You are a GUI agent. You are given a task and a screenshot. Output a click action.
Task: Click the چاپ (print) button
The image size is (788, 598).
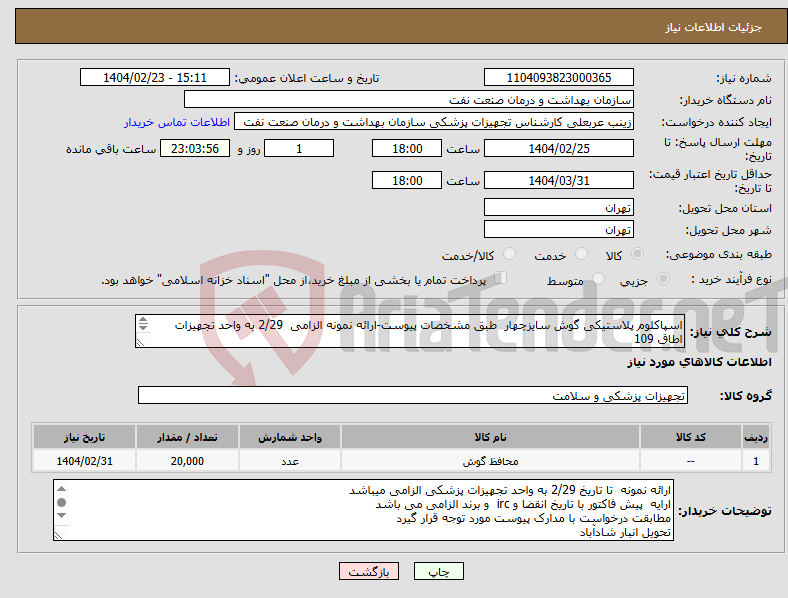tap(438, 571)
